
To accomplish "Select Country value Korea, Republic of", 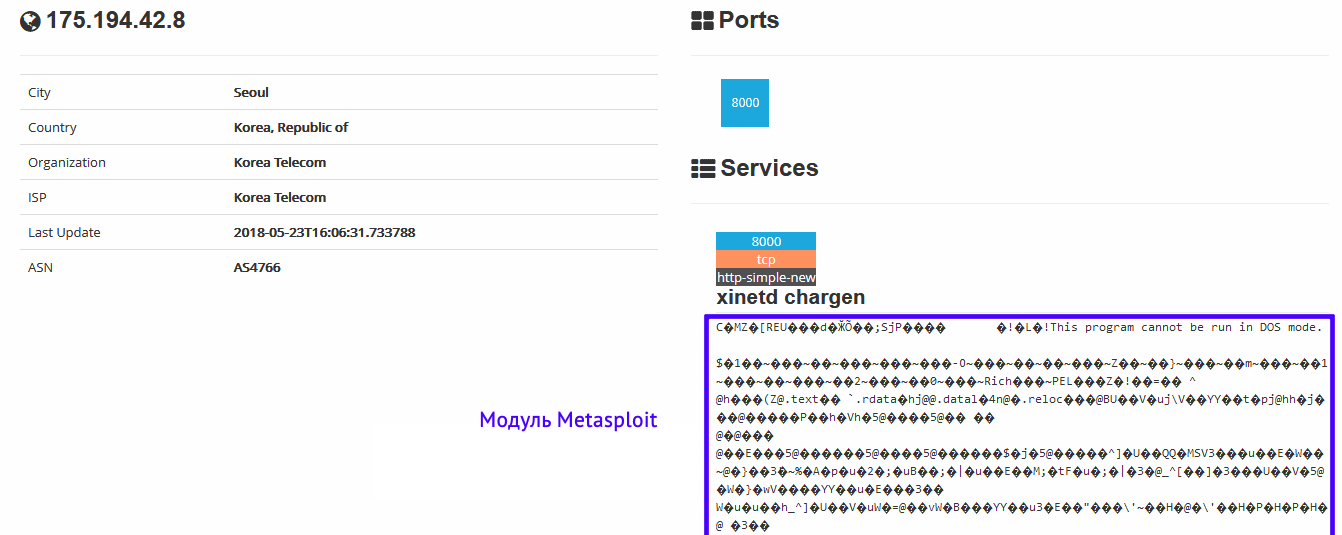I will 291,127.
